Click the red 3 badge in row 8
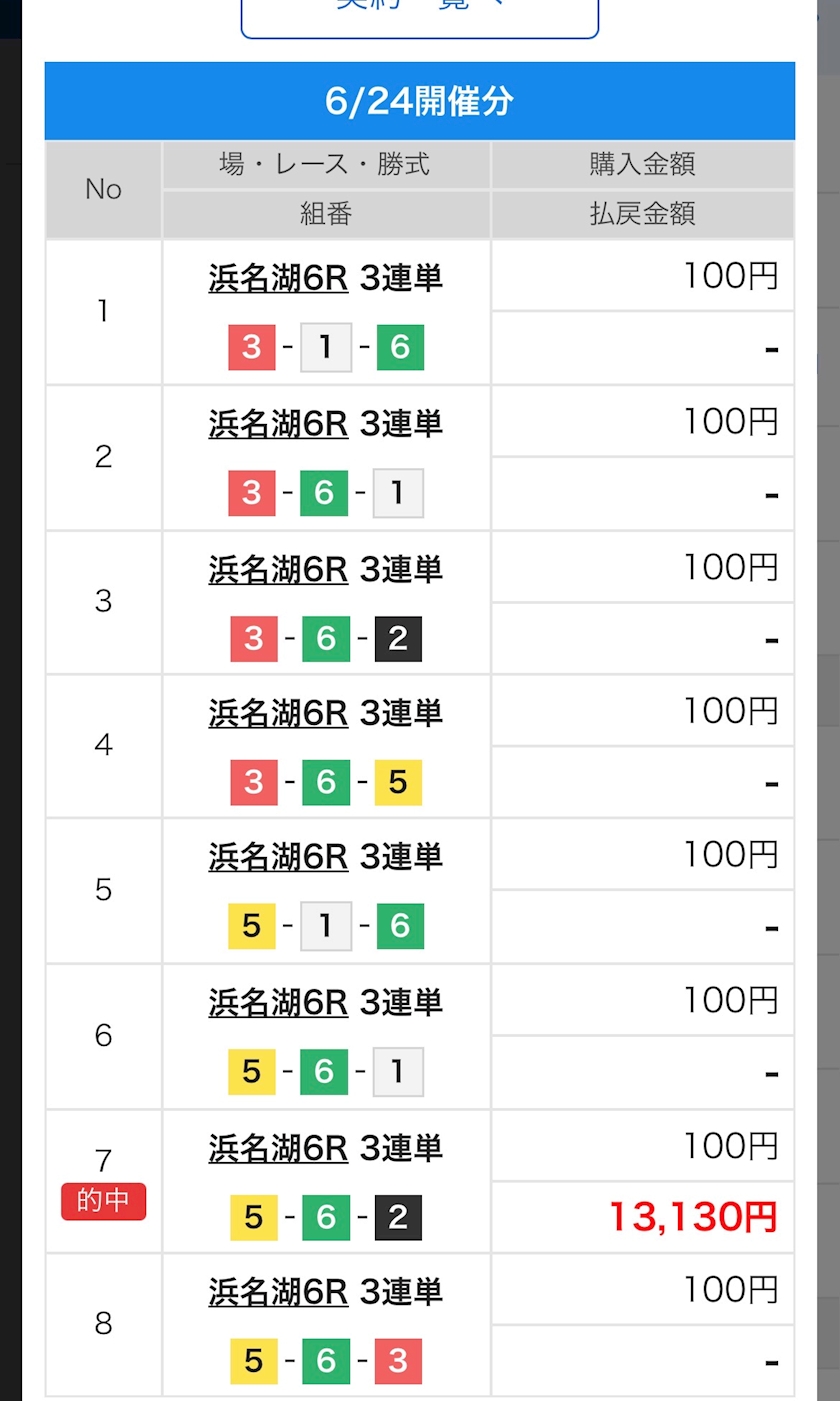Image resolution: width=840 pixels, height=1401 pixels. (x=398, y=1361)
